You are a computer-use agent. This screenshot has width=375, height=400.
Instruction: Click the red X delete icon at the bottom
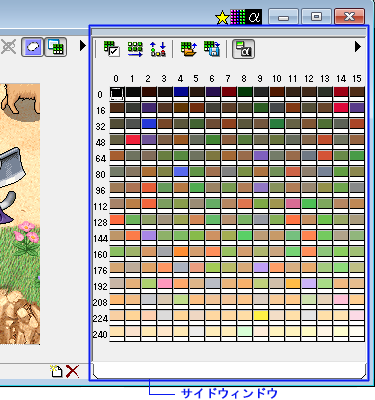click(72, 371)
